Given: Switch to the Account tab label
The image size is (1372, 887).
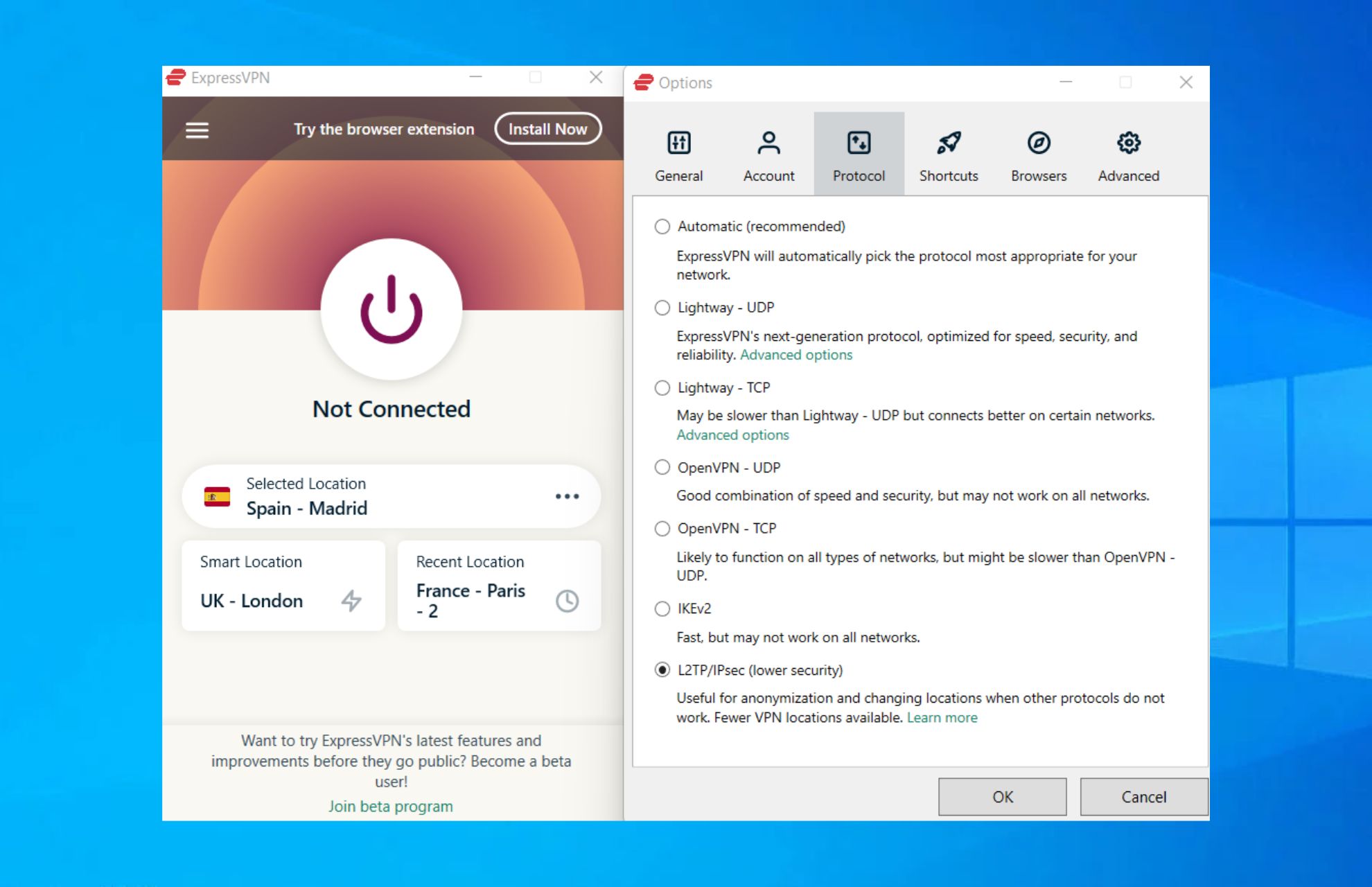Looking at the screenshot, I should (x=769, y=176).
